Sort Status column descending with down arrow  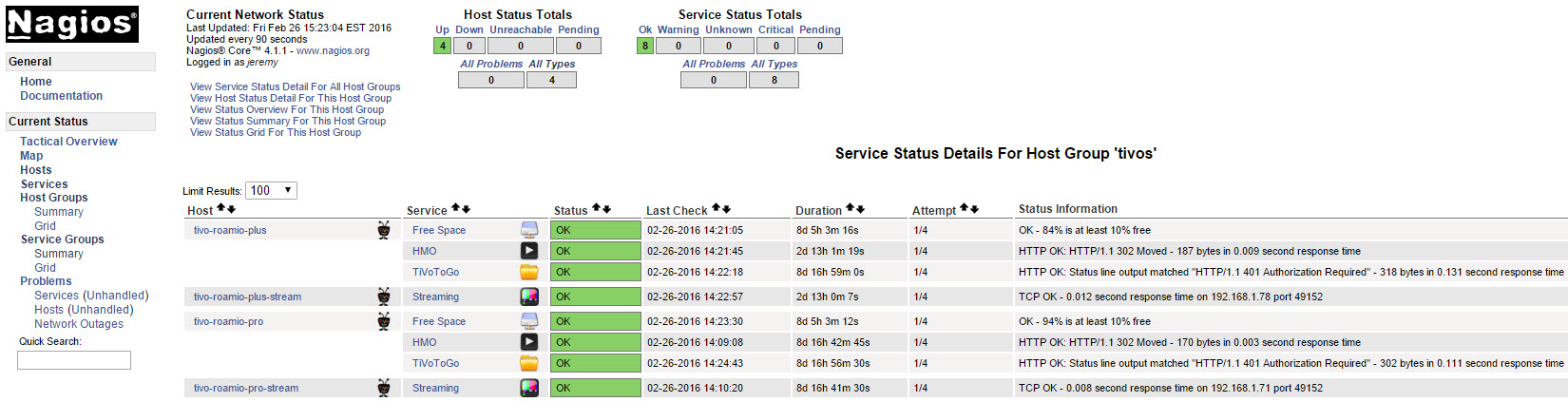pos(606,209)
